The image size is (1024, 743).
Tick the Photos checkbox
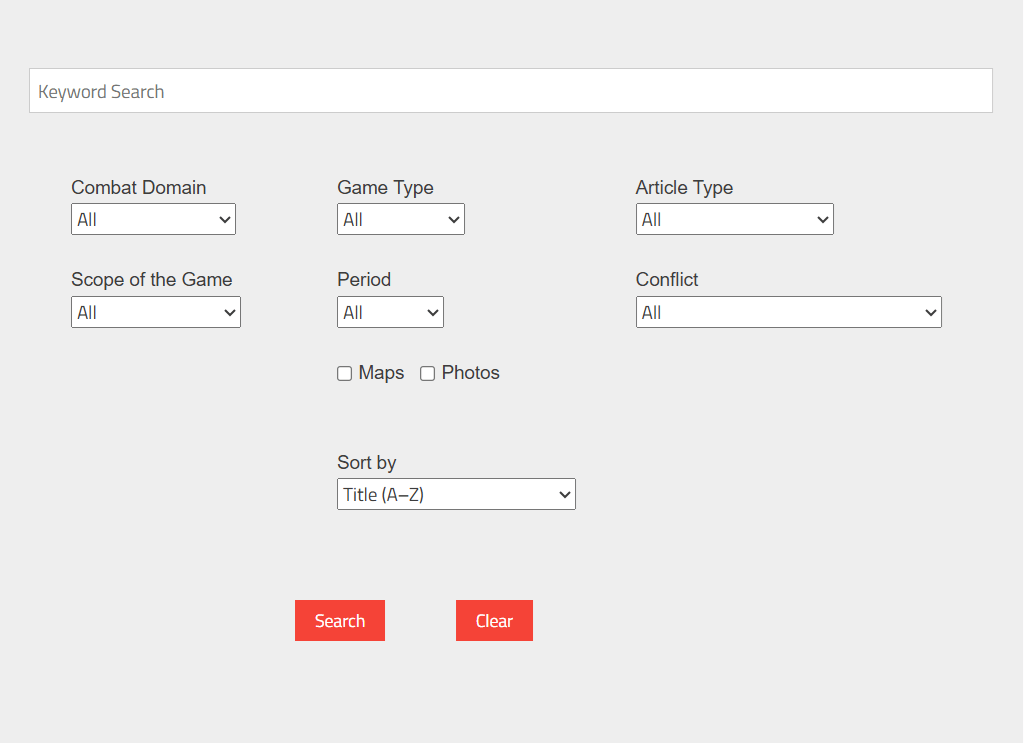tap(428, 373)
